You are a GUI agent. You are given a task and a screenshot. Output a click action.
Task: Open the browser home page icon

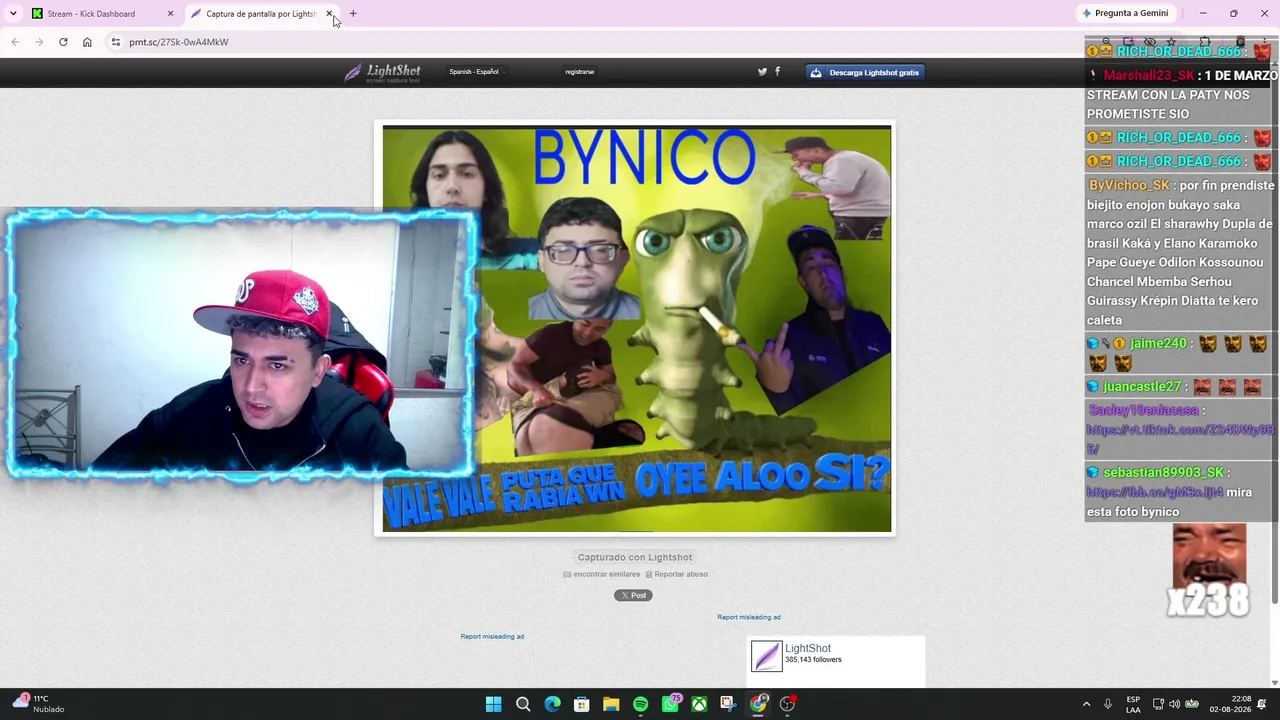(x=87, y=42)
